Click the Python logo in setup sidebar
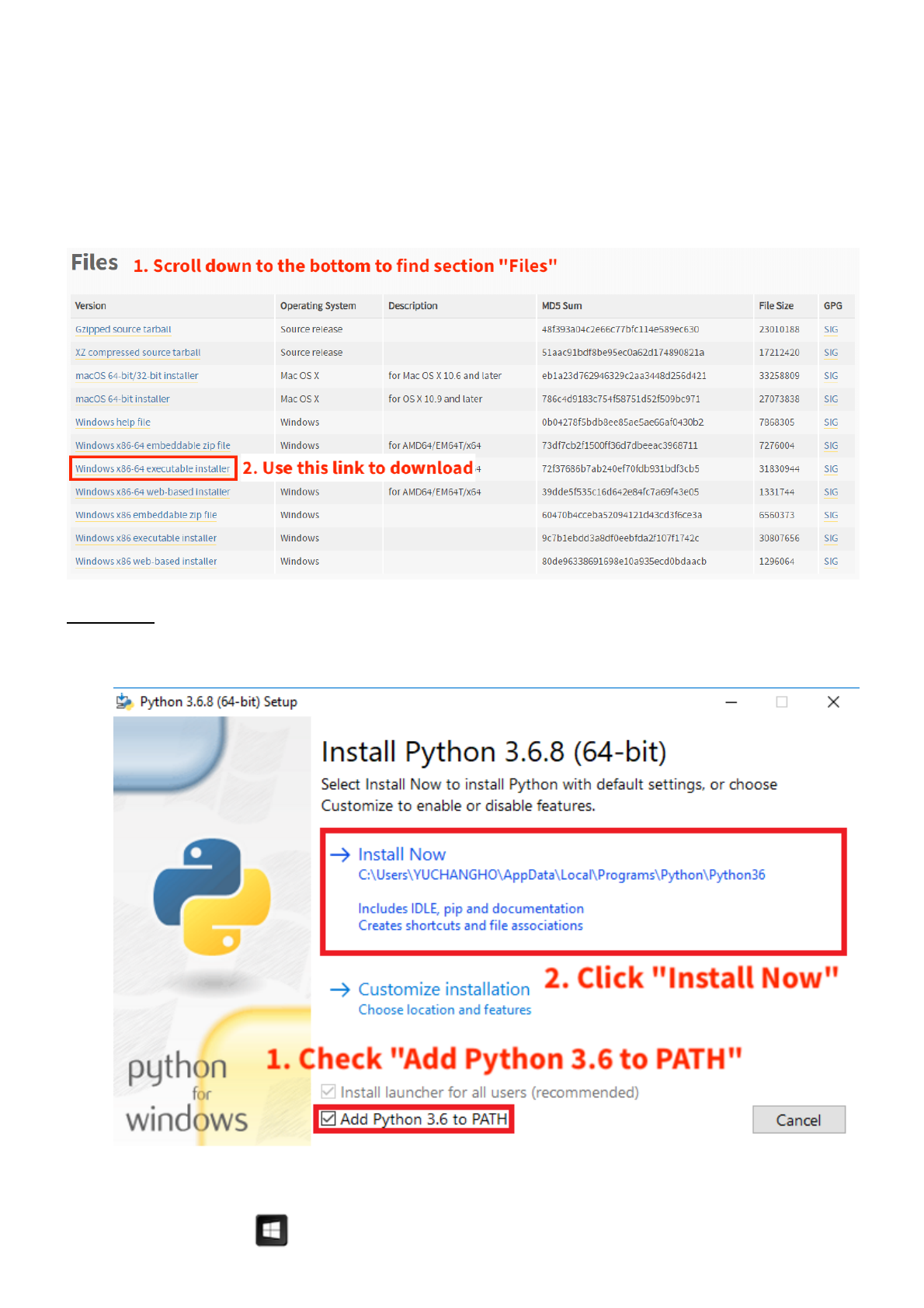The width and height of the screenshot is (924, 1308). 212,896
